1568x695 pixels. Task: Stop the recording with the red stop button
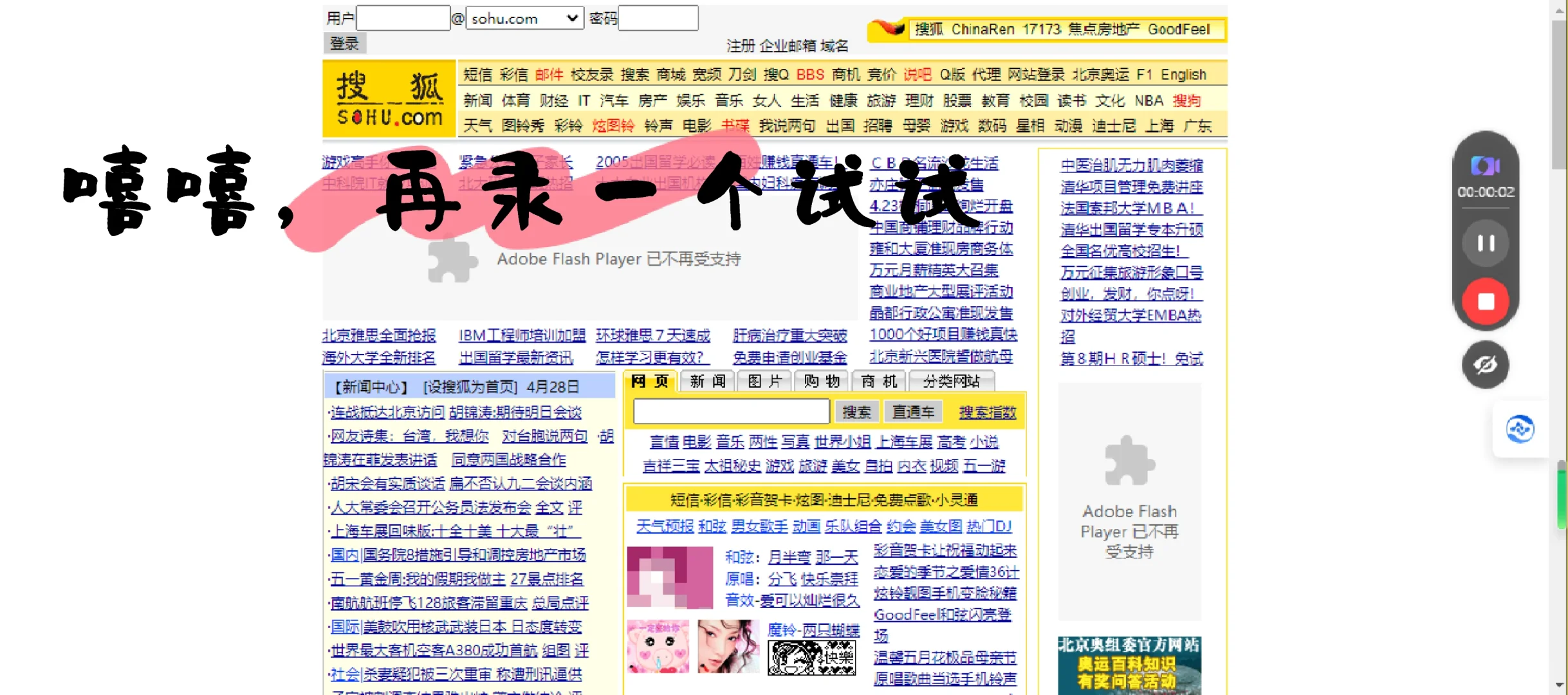(1485, 301)
